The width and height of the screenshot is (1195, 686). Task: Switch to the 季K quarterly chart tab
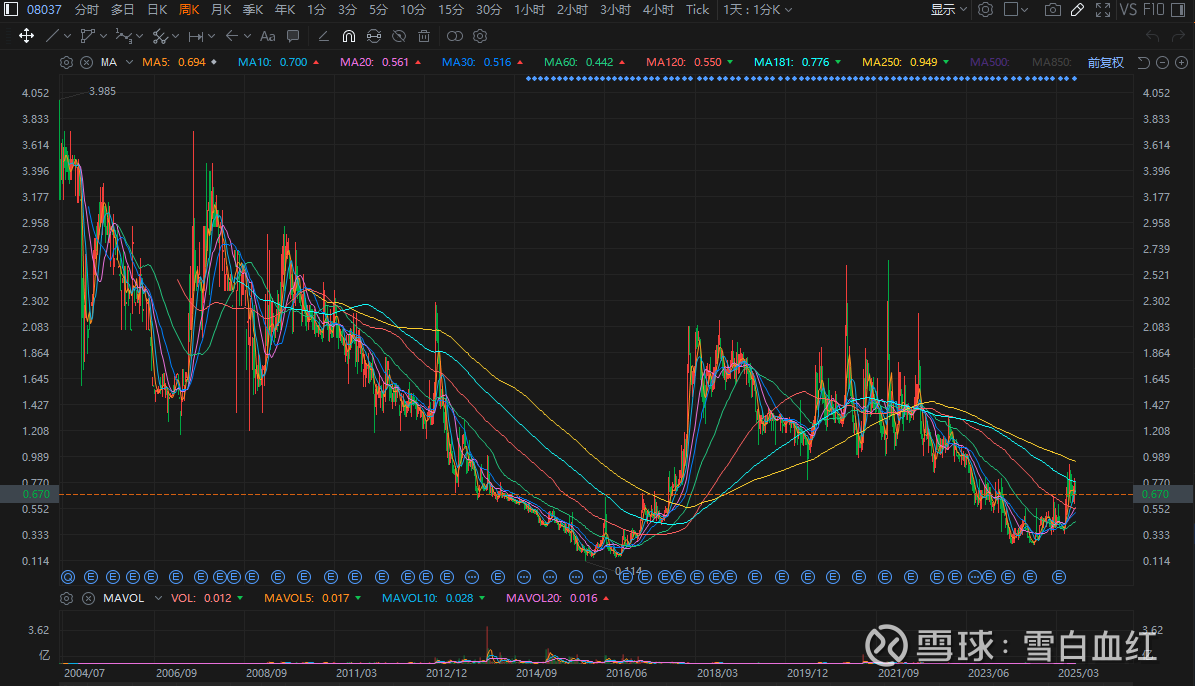pos(253,10)
